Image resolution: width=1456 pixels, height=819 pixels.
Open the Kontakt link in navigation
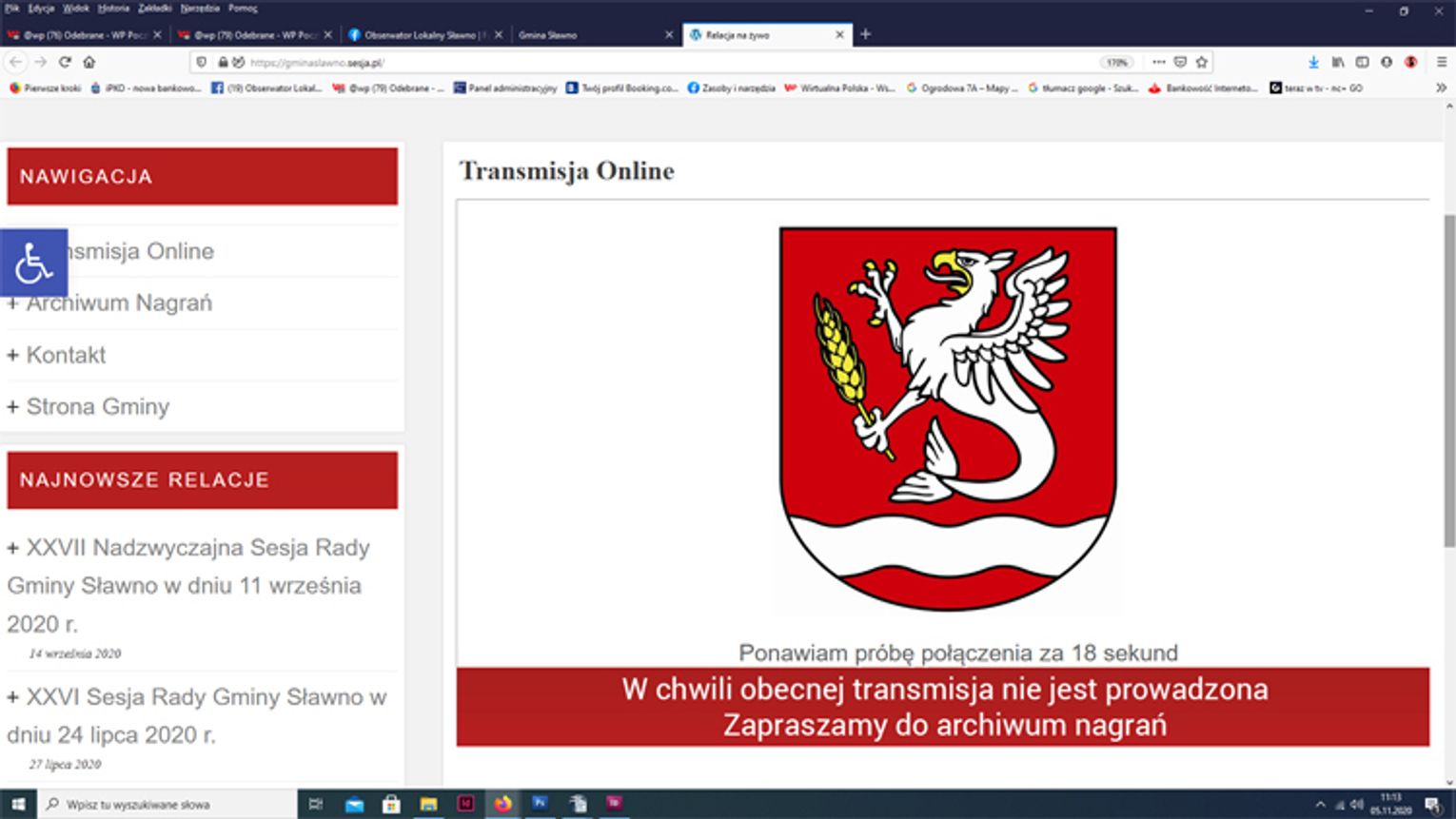(x=66, y=355)
